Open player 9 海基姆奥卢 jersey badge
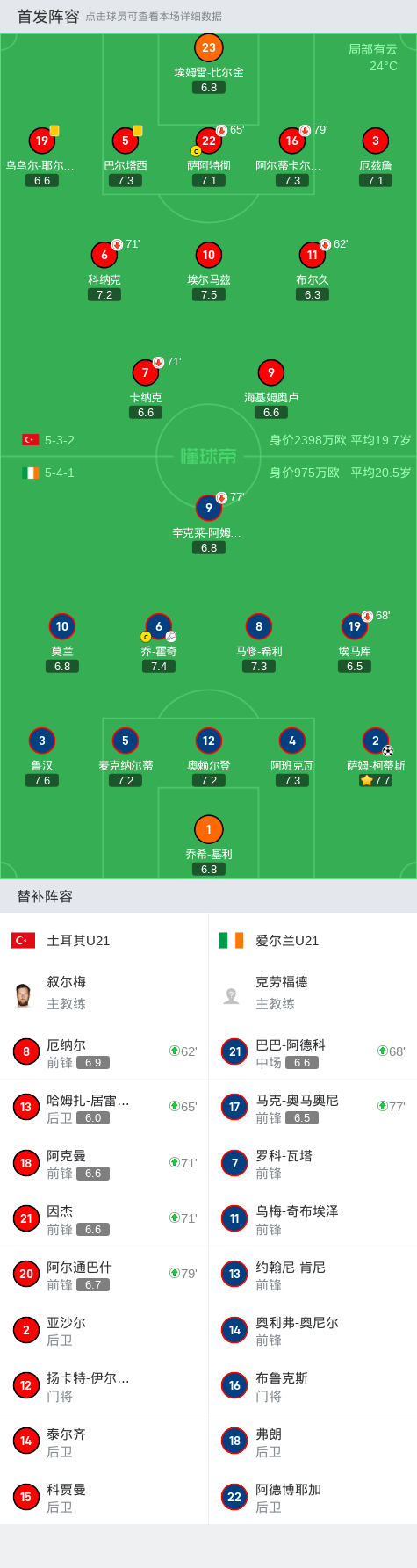This screenshot has width=417, height=1568. click(x=271, y=372)
